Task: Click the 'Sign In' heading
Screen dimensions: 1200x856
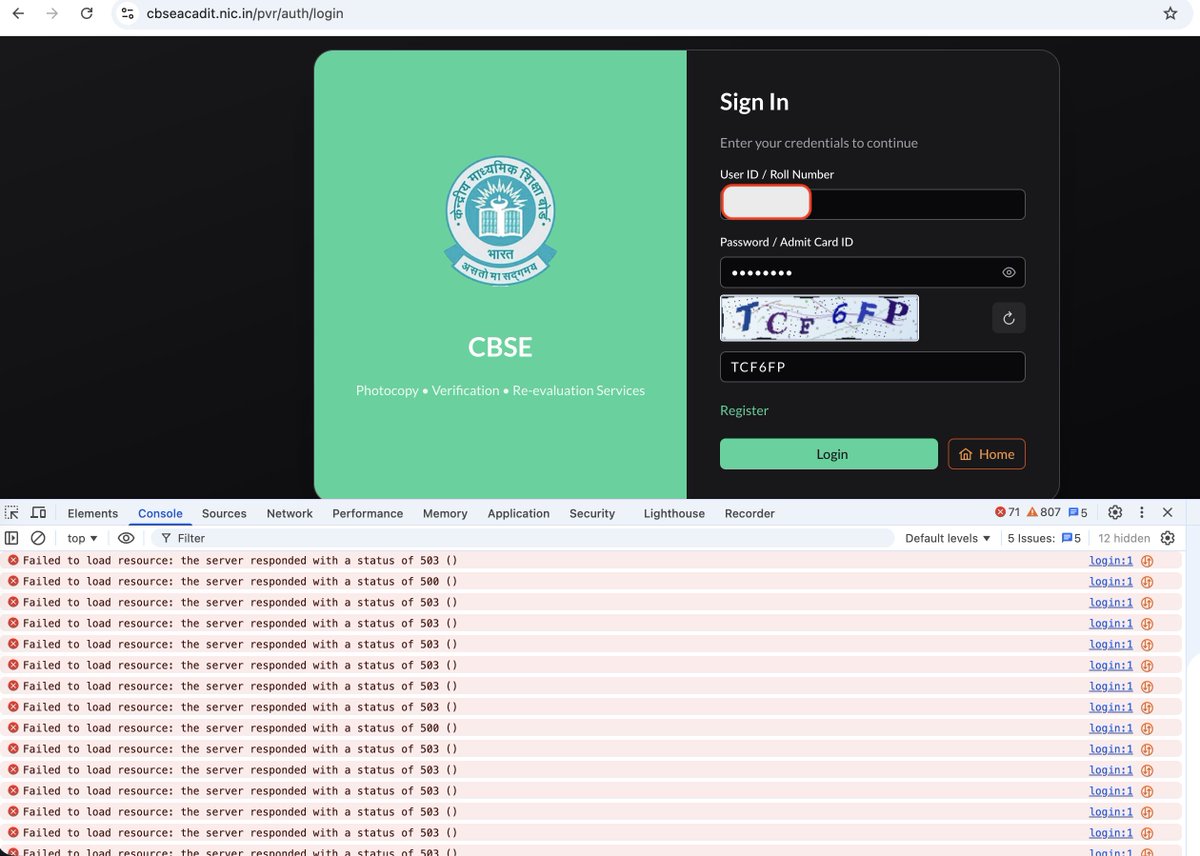Action: coord(754,102)
